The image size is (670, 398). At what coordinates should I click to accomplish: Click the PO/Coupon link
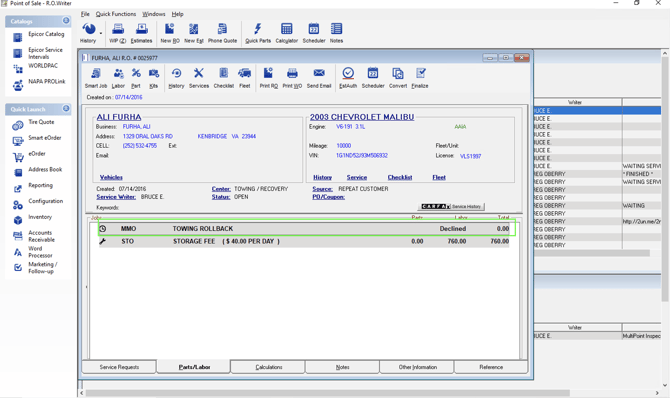[328, 197]
